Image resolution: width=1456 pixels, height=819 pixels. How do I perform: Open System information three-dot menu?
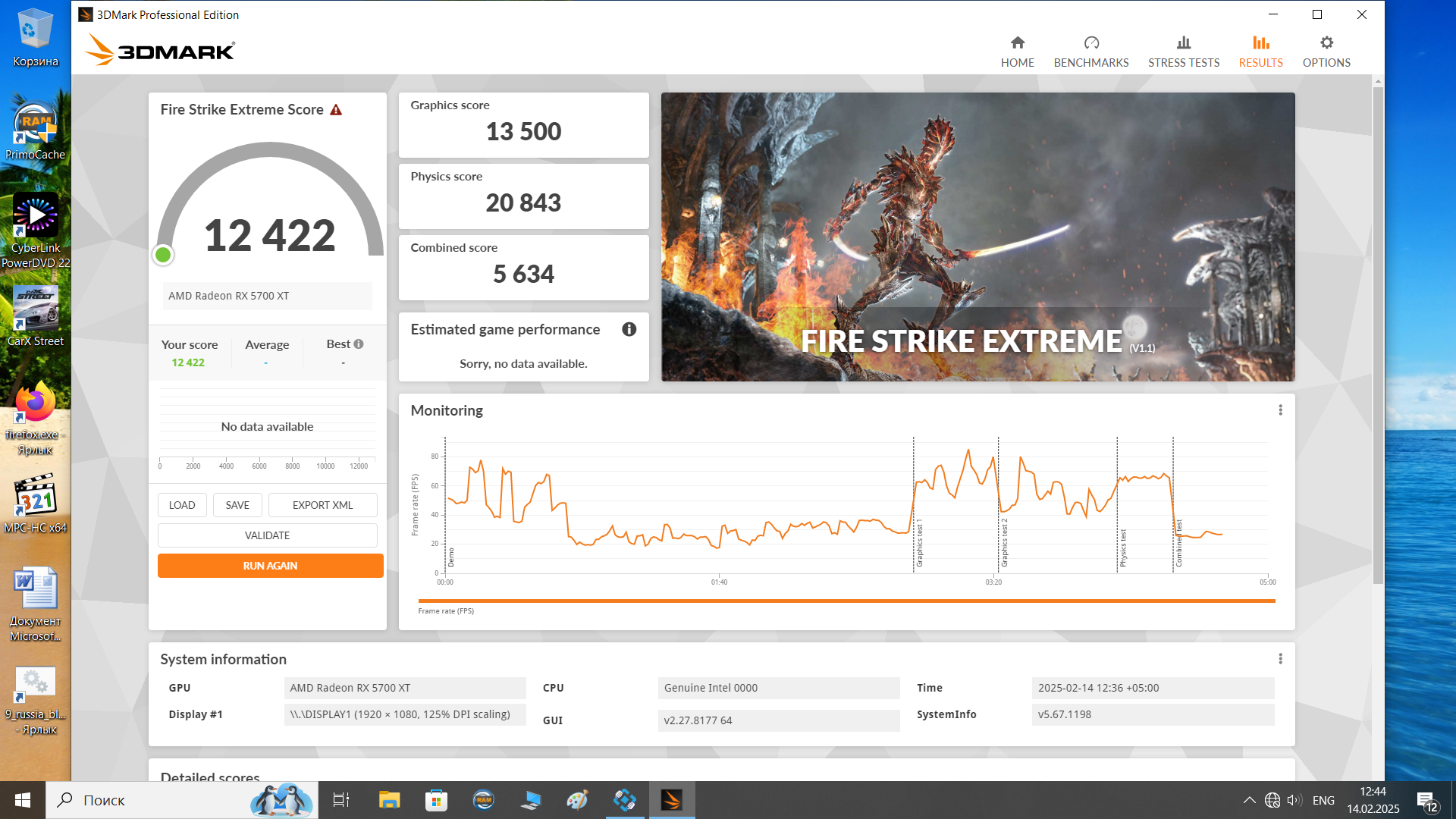[1280, 659]
